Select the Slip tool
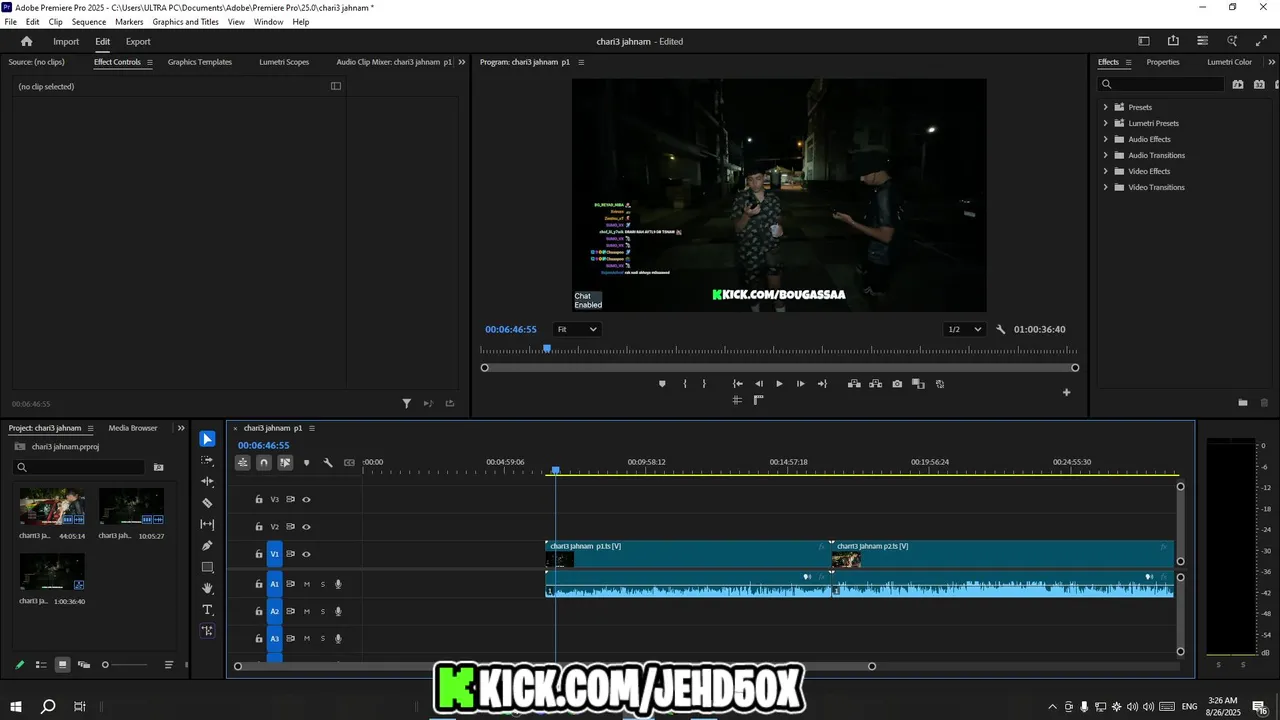Viewport: 1280px width, 720px height. coord(207,524)
